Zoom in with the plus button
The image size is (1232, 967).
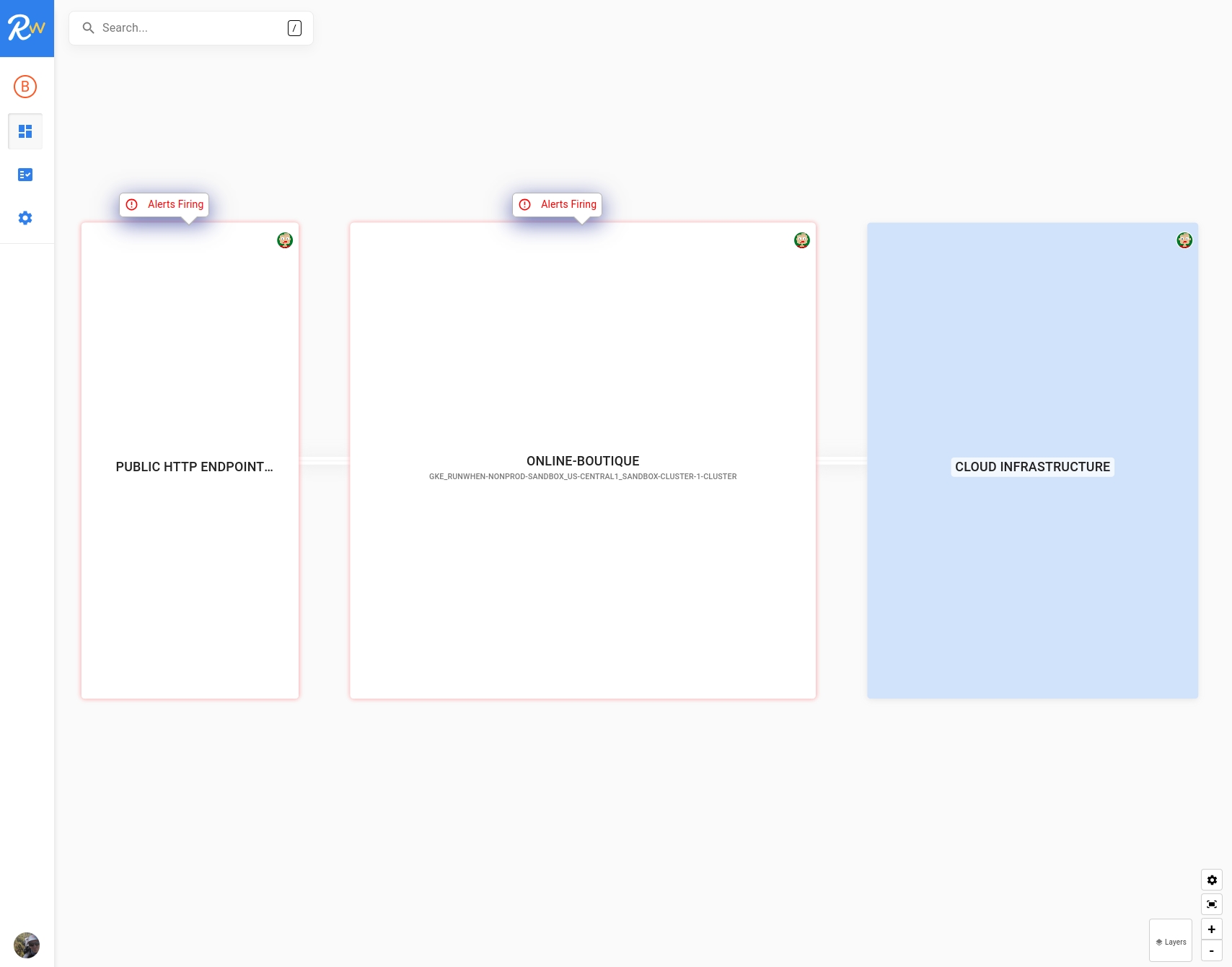(x=1212, y=929)
